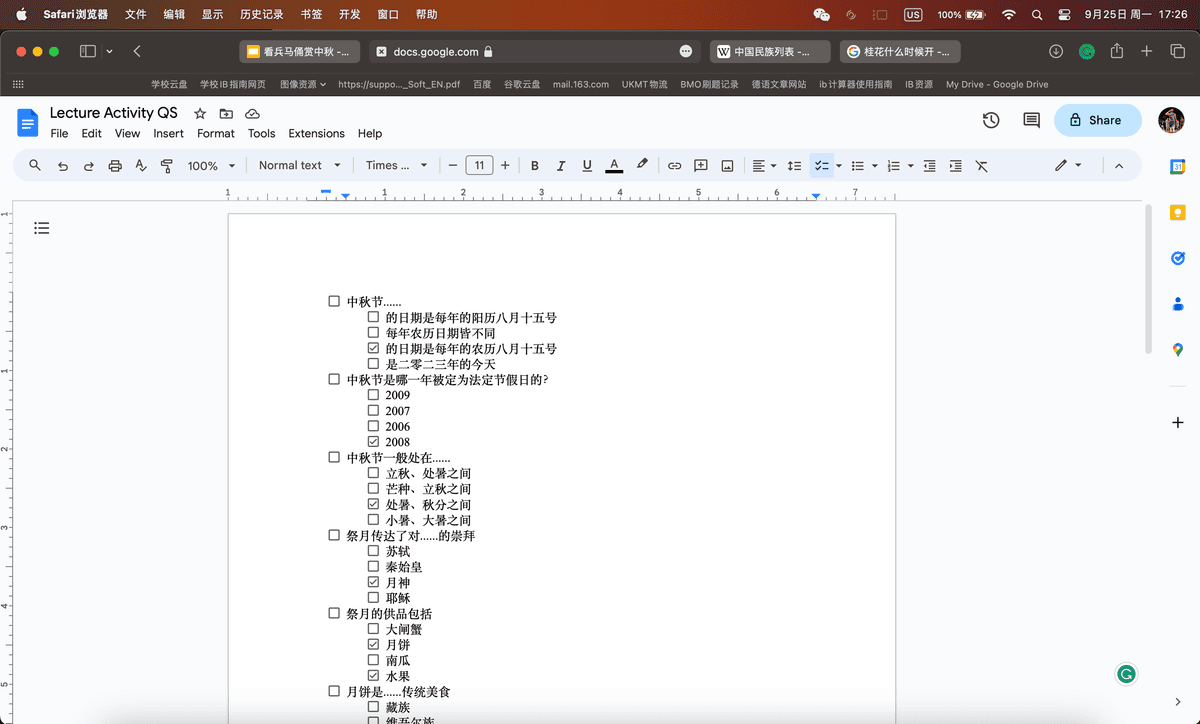The image size is (1200, 724).
Task: Toggle bold formatting
Action: click(x=535, y=166)
